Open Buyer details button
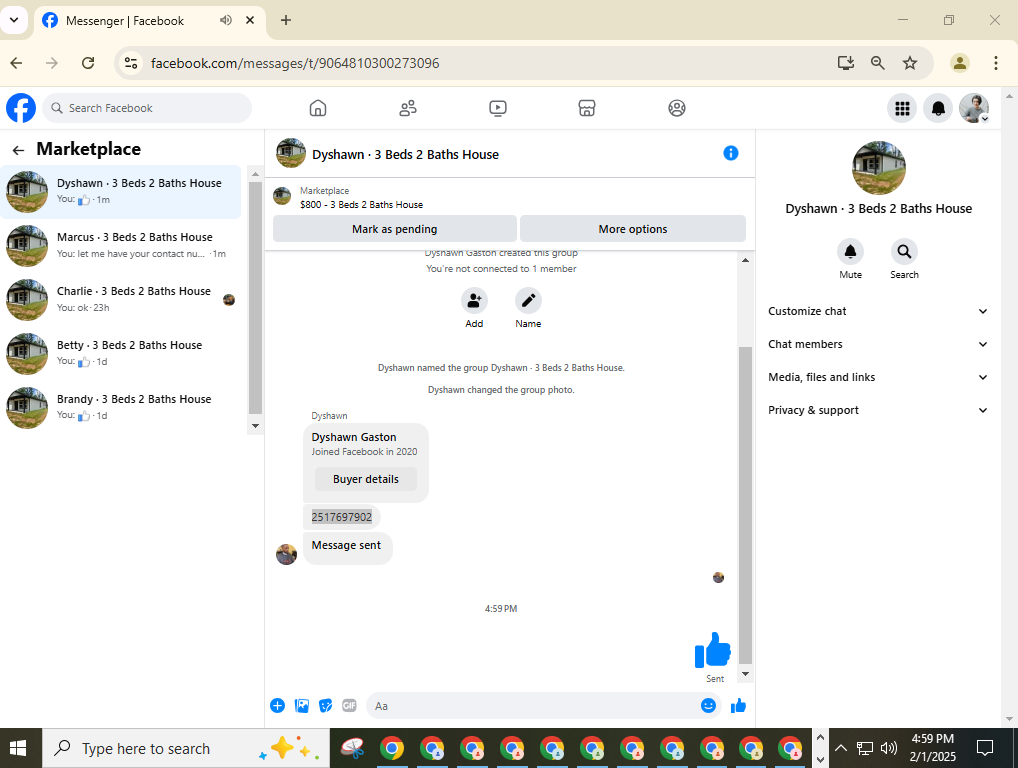The width and height of the screenshot is (1018, 768). [x=366, y=479]
